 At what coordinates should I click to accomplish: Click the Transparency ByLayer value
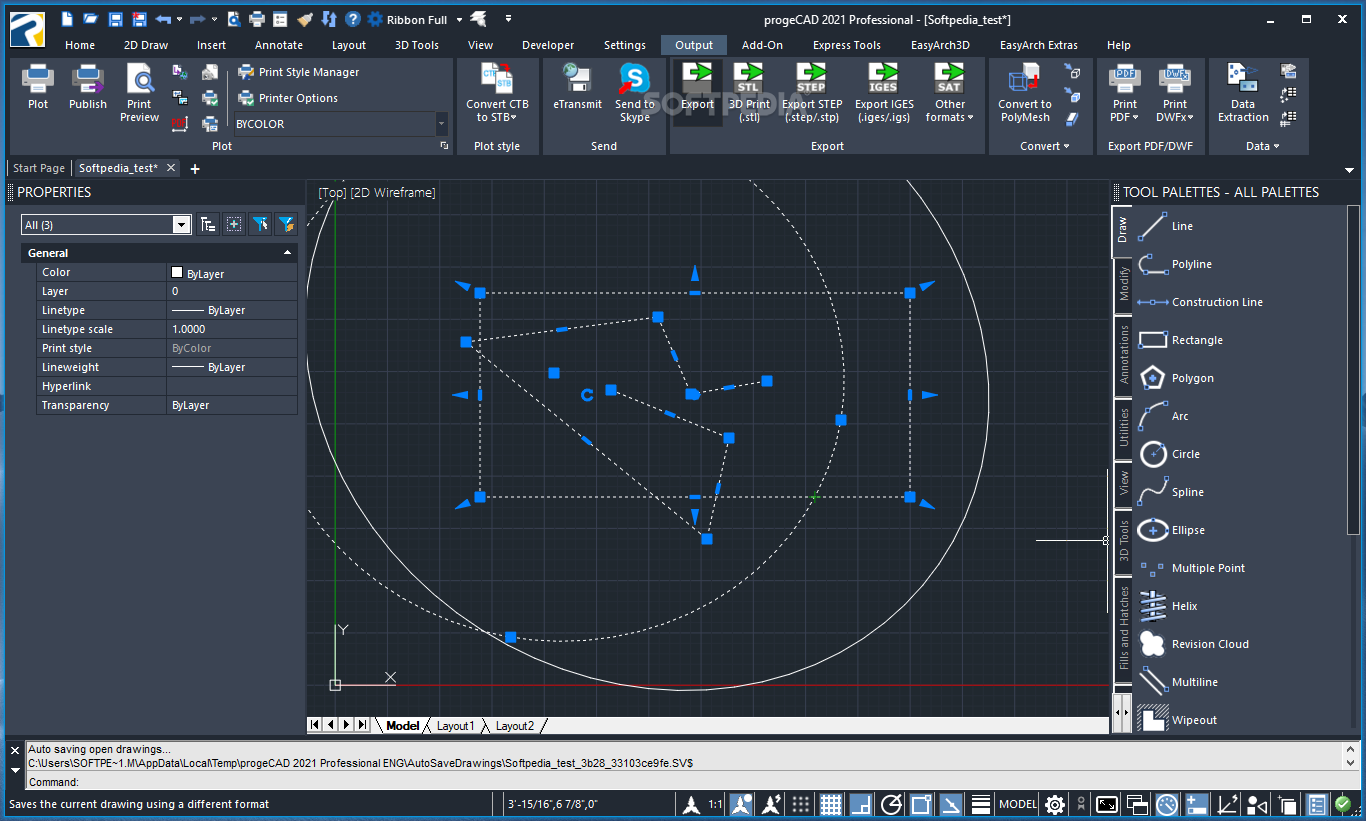pyautogui.click(x=232, y=405)
